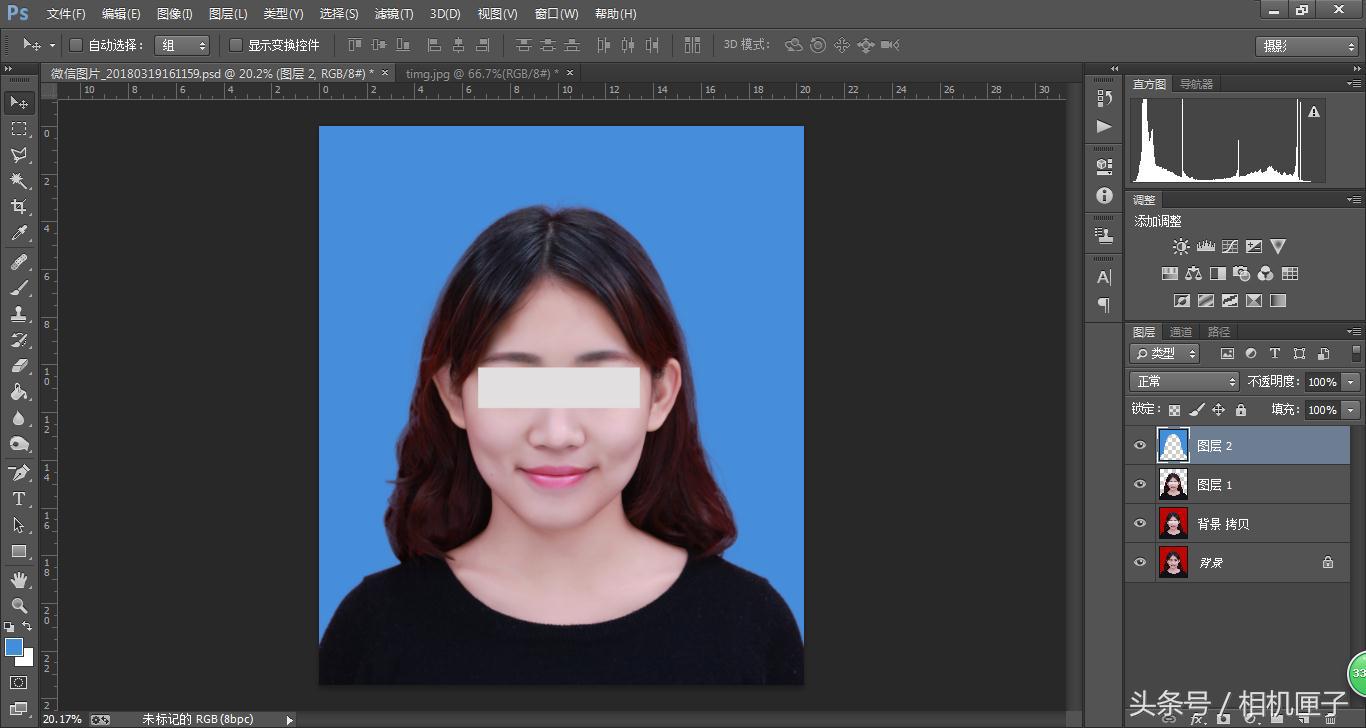1366x728 pixels.
Task: Select the Gradient tool
Action: (20, 393)
